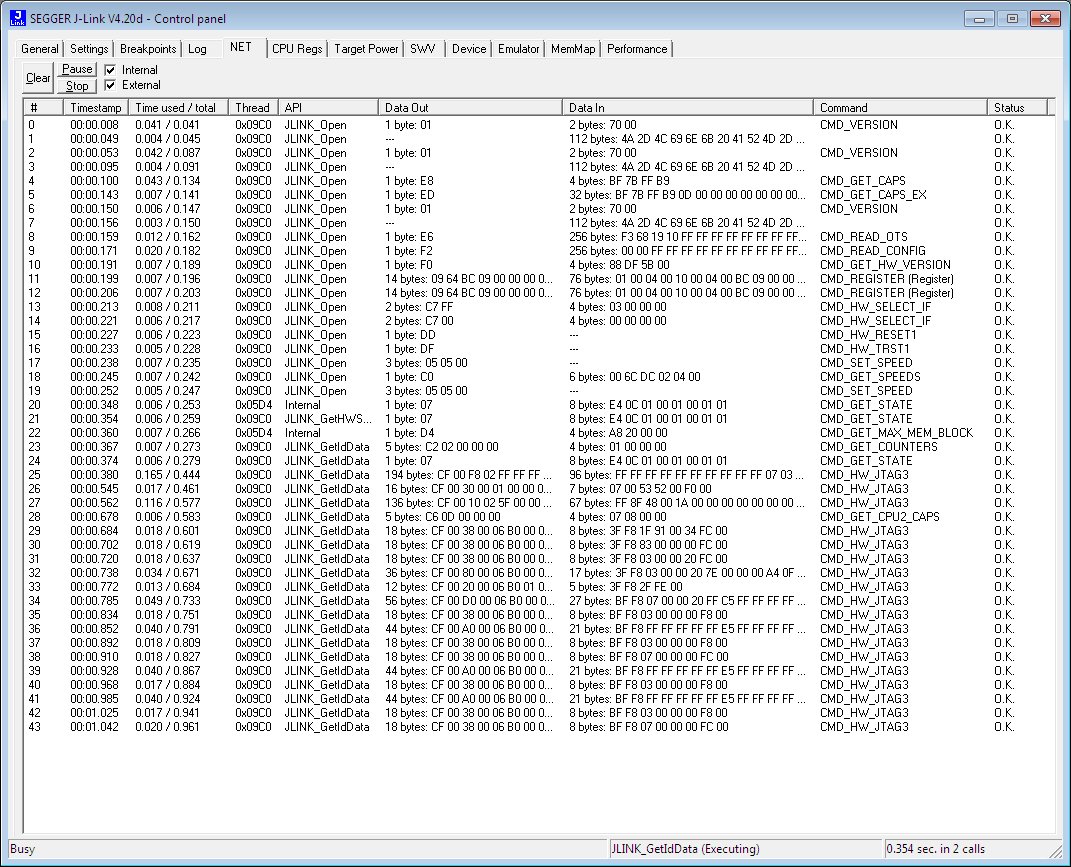Image resolution: width=1071 pixels, height=867 pixels.
Task: Switch to the Device tab
Action: [x=469, y=49]
